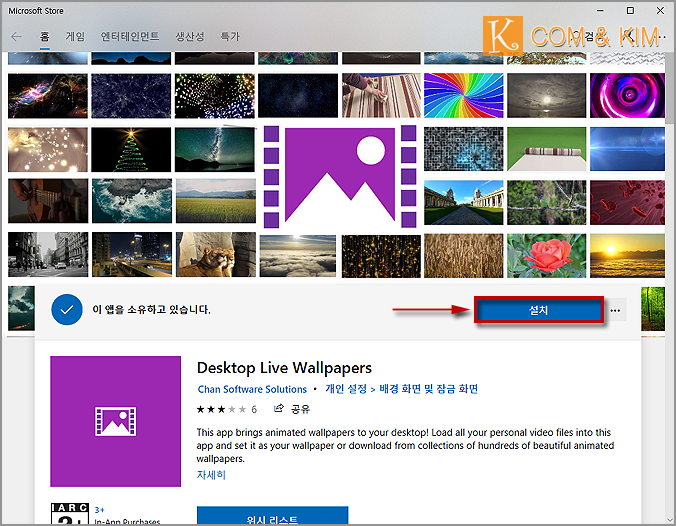
Task: Select the black-and-white city street thumbnail
Action: click(x=48, y=254)
